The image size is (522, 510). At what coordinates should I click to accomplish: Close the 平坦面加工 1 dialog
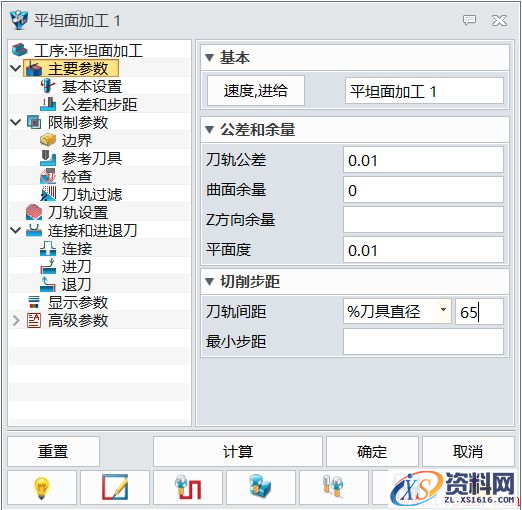pos(499,21)
